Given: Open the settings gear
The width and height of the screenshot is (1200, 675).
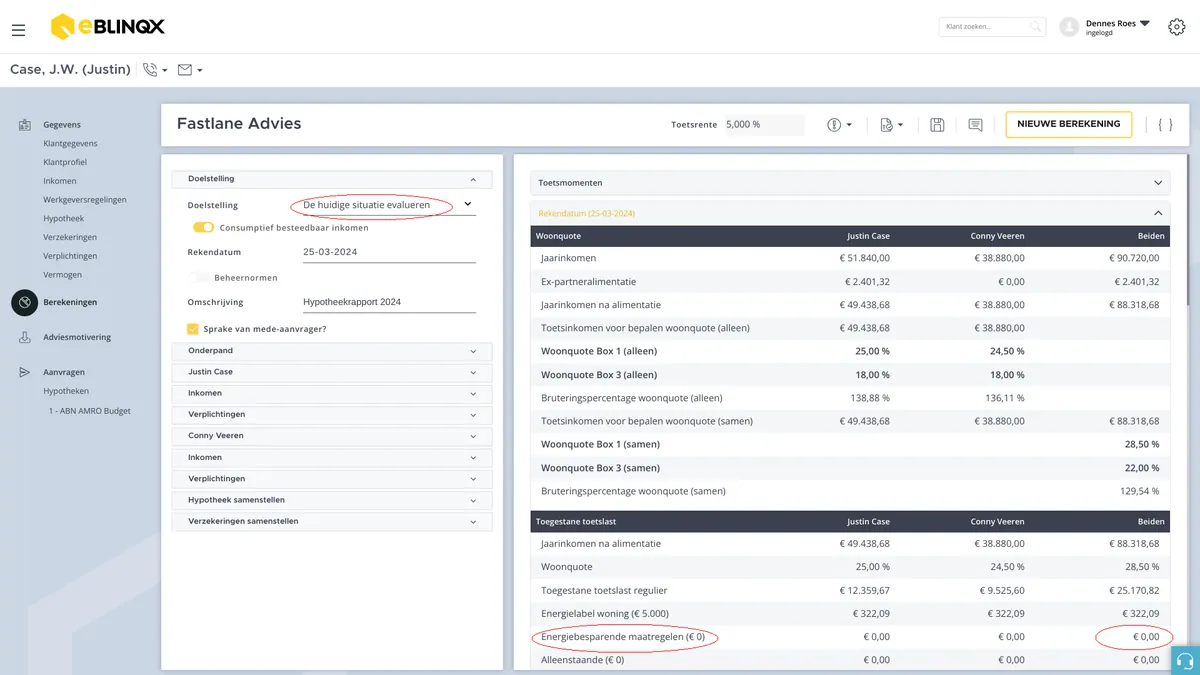Looking at the screenshot, I should pos(1177,27).
